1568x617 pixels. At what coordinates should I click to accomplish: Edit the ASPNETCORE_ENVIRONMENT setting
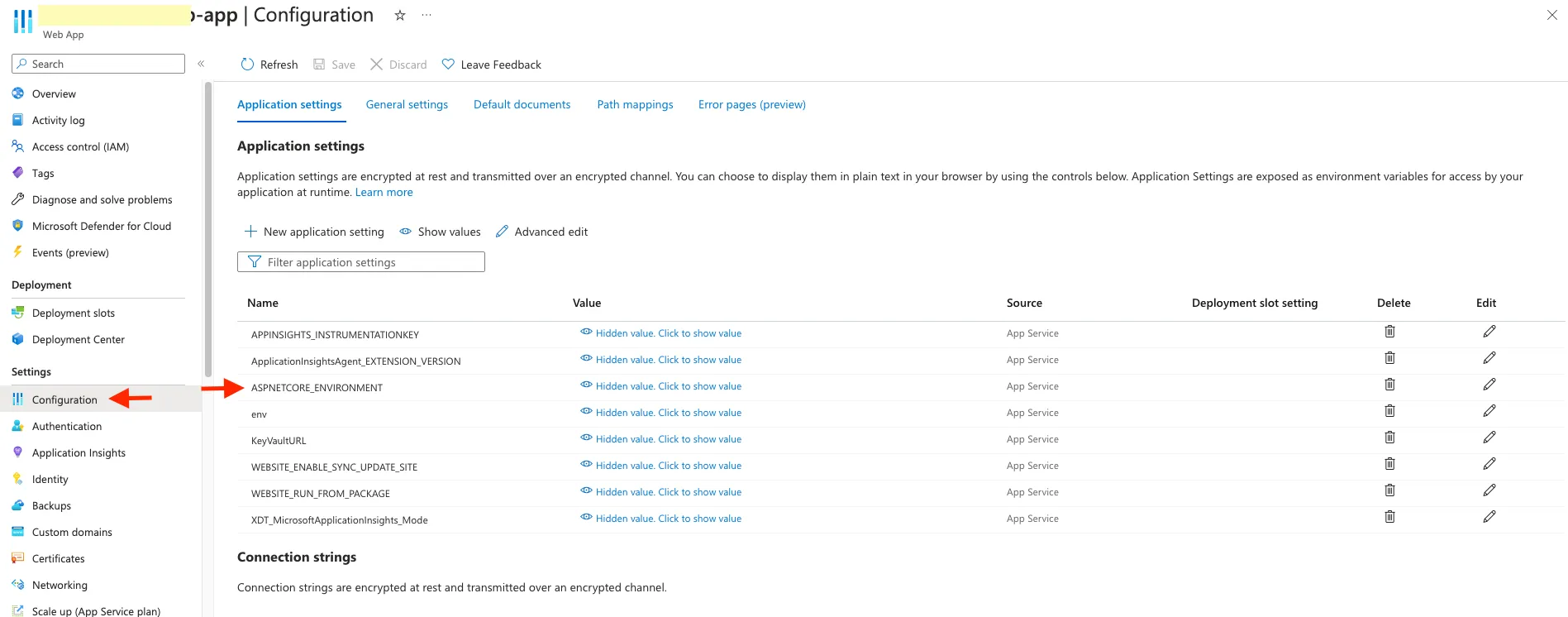[x=1489, y=385]
